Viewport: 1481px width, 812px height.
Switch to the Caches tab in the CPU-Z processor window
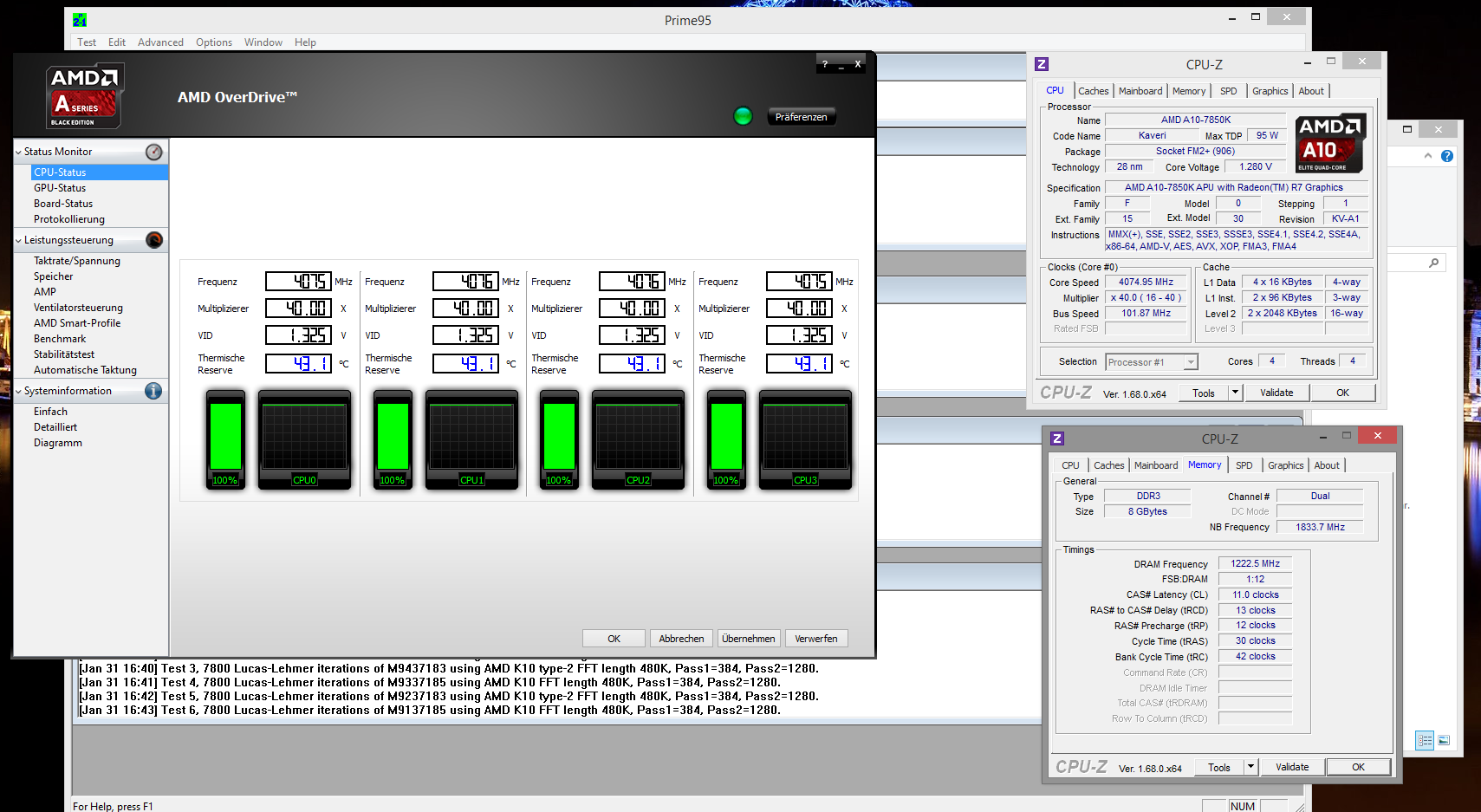pyautogui.click(x=1094, y=91)
